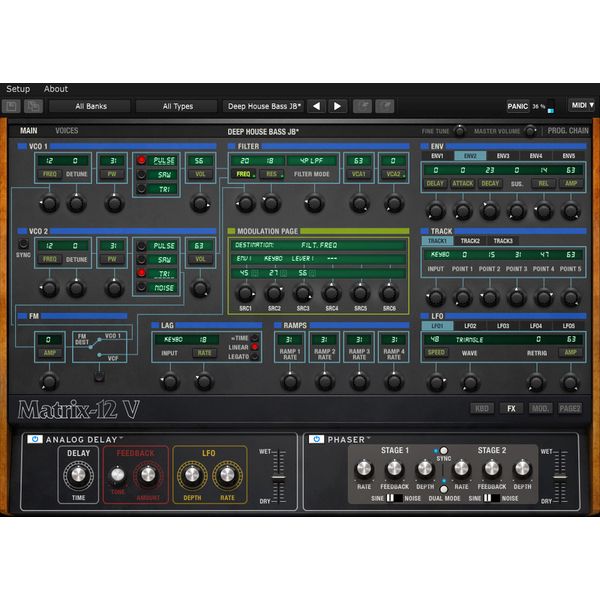Click the VCO 1 VOL knob
Screen dimensions: 600x600
coord(200,203)
